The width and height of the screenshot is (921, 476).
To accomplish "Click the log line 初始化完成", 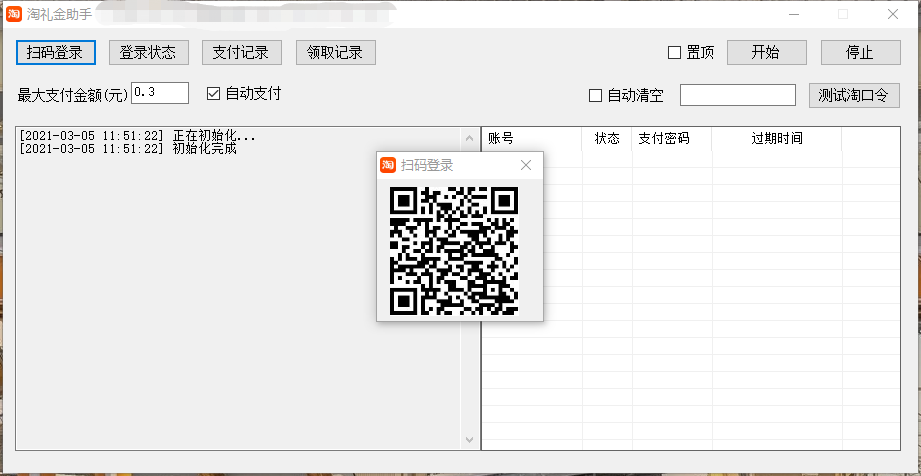I will point(127,149).
